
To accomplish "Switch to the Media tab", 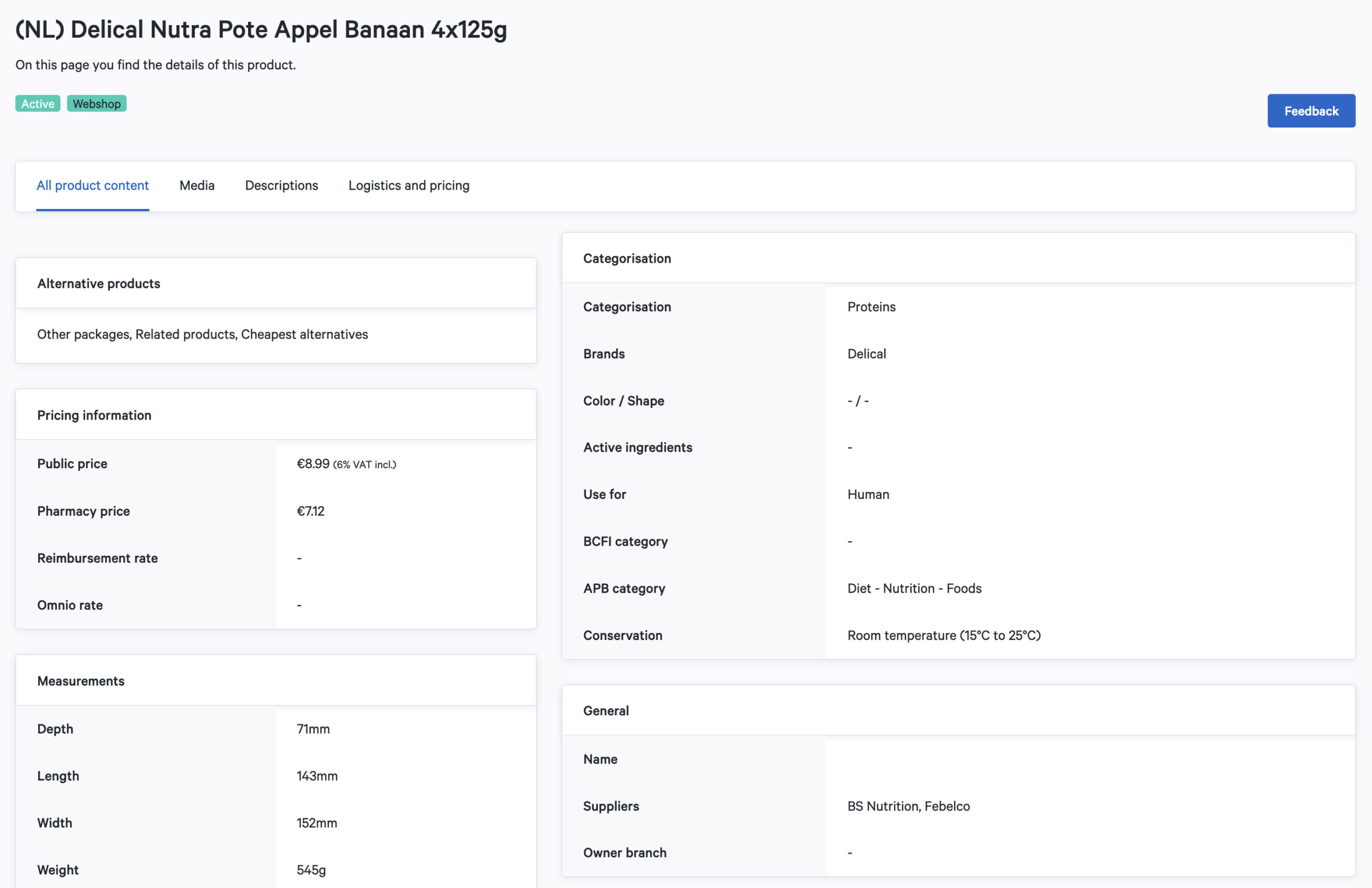I will [x=197, y=185].
